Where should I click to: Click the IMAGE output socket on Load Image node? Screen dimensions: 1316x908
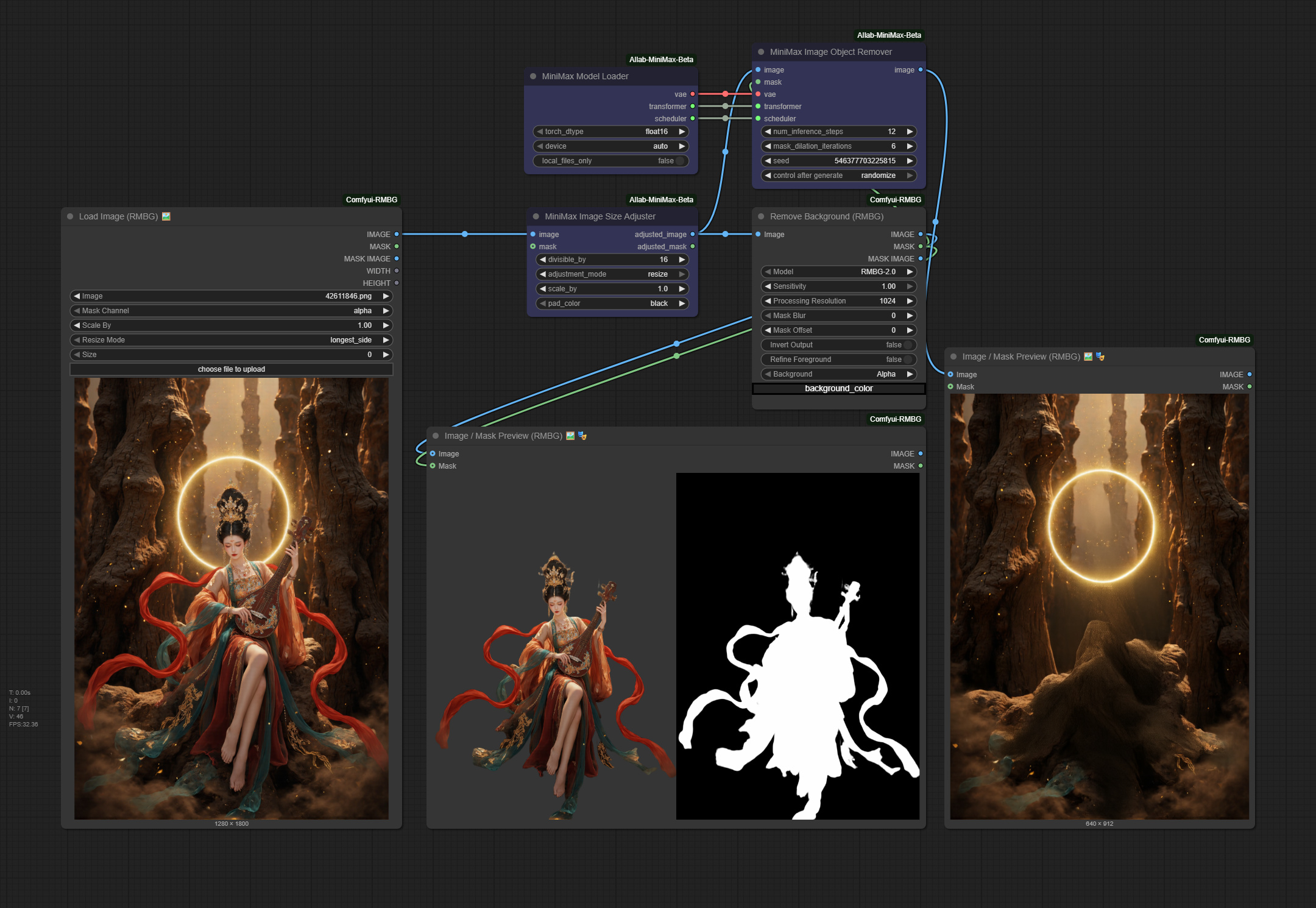coord(397,234)
